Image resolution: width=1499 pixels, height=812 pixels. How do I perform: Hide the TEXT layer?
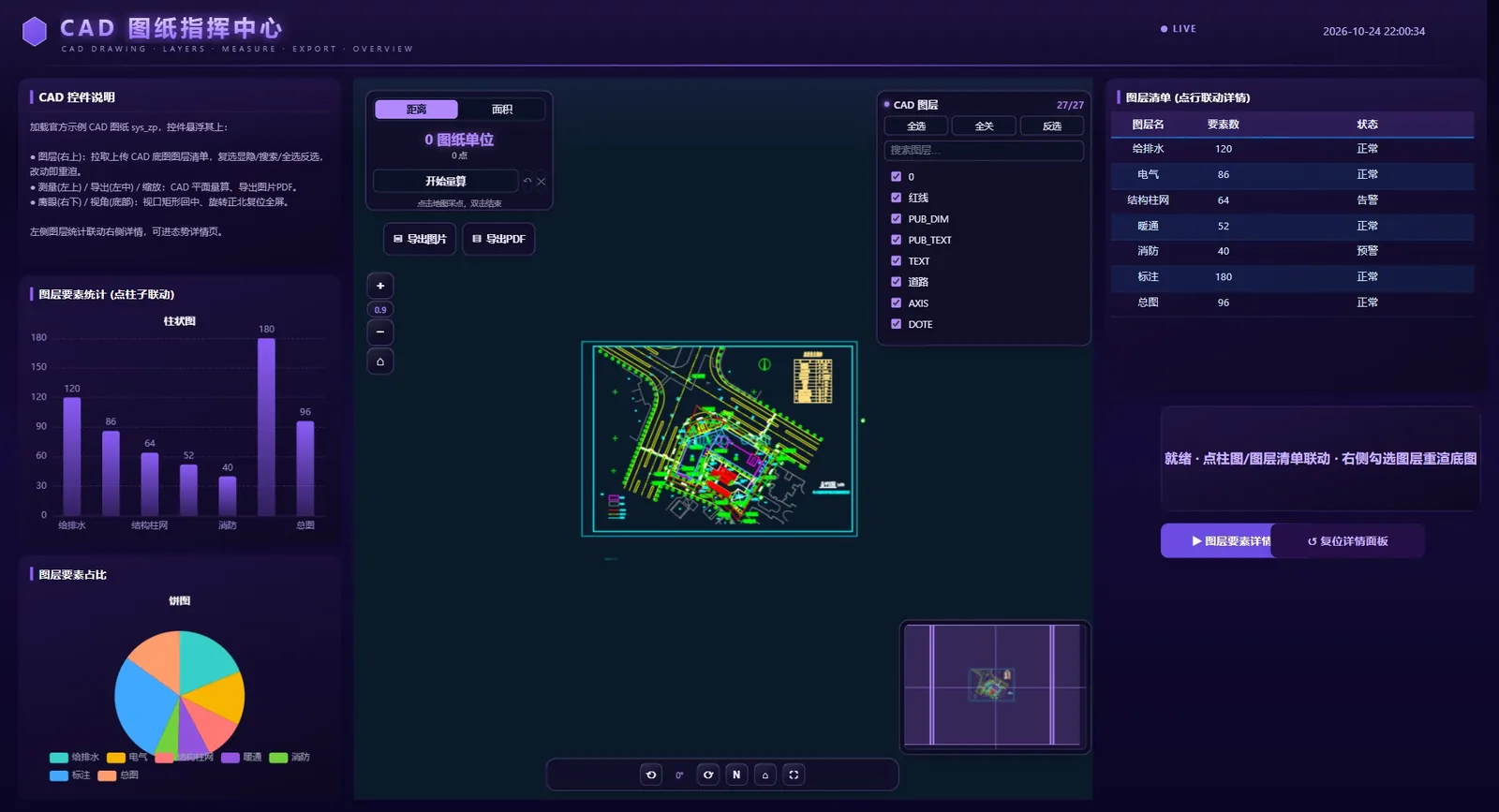(x=896, y=260)
